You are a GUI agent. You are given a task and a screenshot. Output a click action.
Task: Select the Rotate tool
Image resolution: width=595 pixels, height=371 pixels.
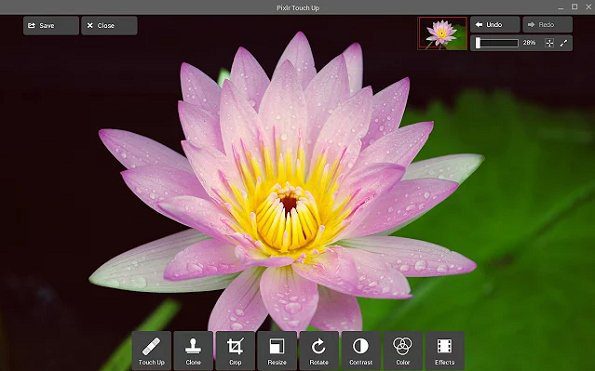pyautogui.click(x=319, y=351)
